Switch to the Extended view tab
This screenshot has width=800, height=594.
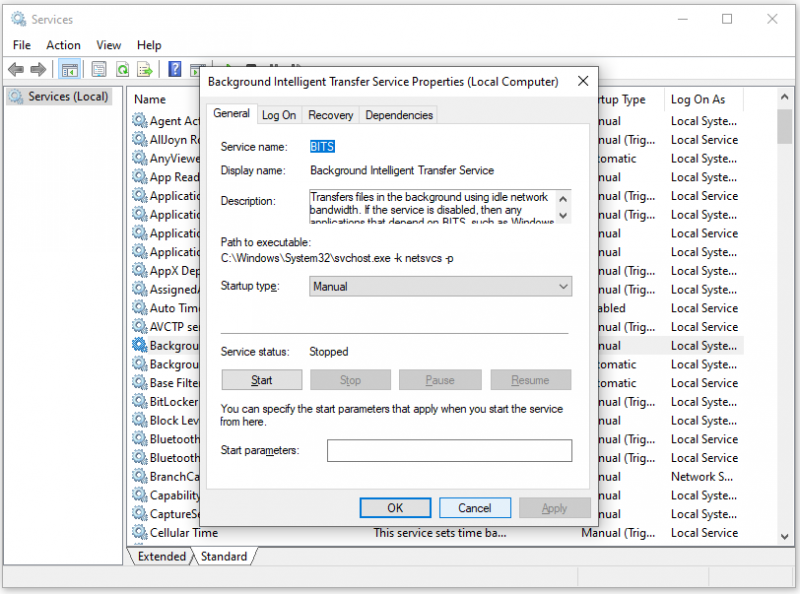162,556
